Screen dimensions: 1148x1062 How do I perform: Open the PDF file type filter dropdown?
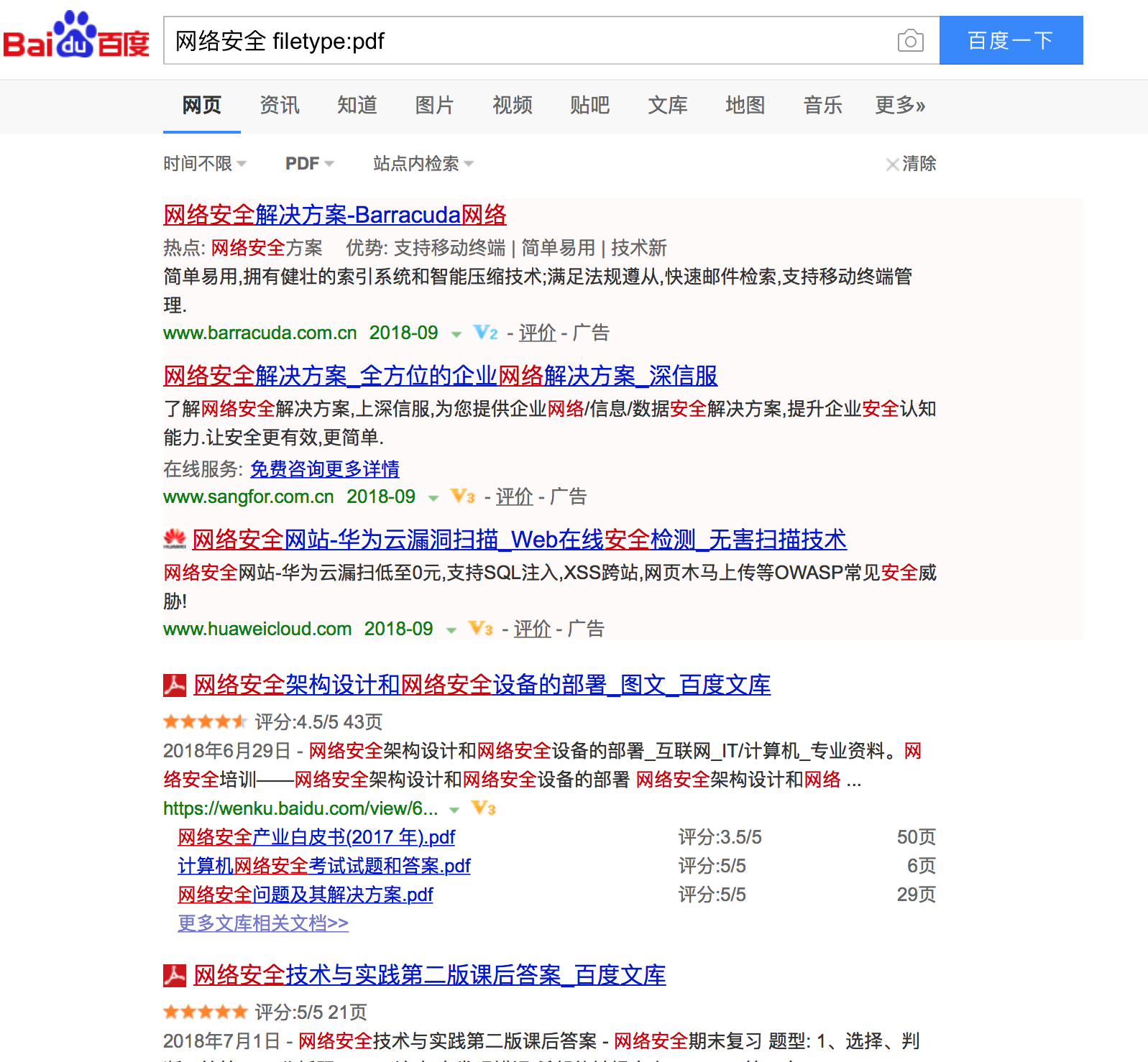click(x=310, y=164)
